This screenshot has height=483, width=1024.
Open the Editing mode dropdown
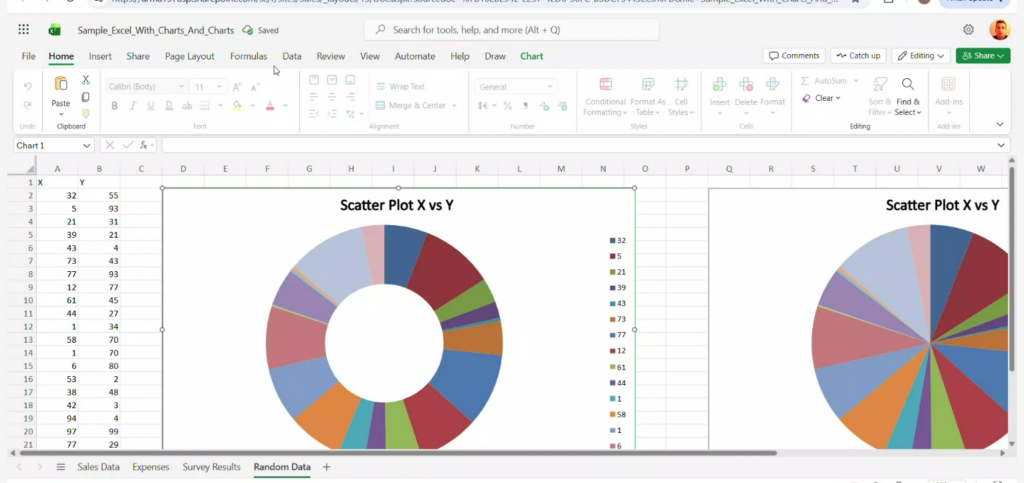tap(921, 55)
